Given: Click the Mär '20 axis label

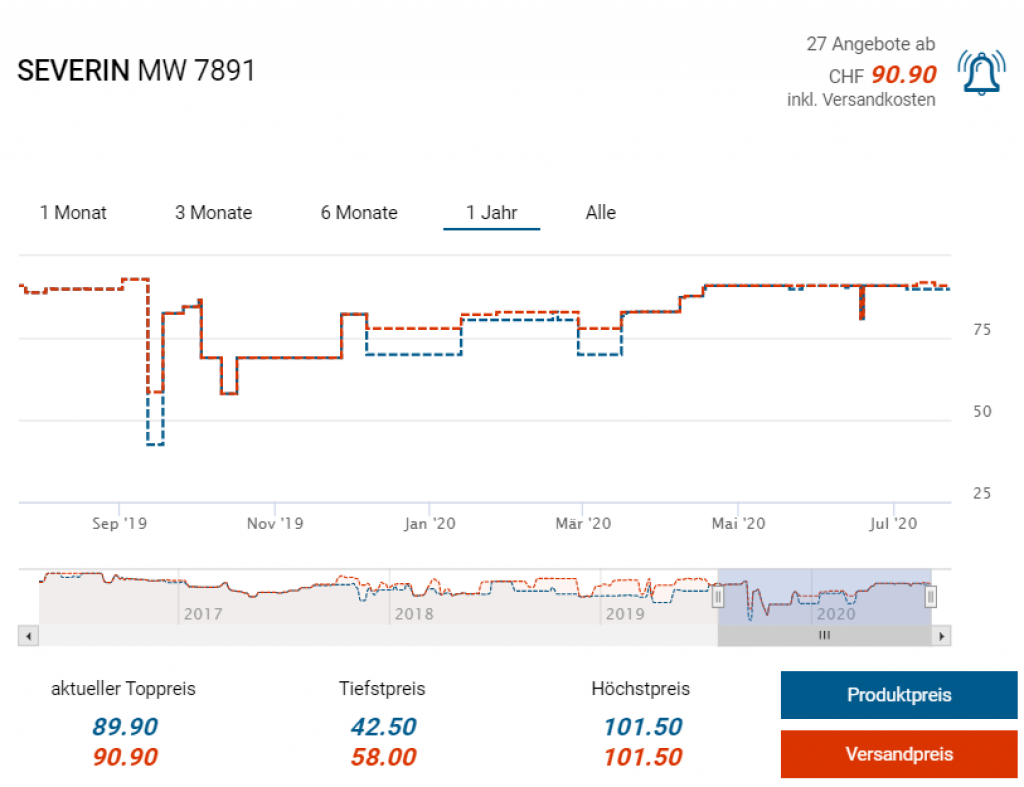Looking at the screenshot, I should [583, 523].
